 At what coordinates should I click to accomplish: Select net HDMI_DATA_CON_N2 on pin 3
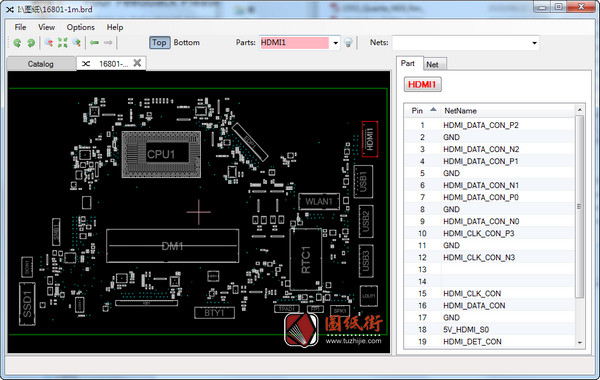[x=481, y=149]
